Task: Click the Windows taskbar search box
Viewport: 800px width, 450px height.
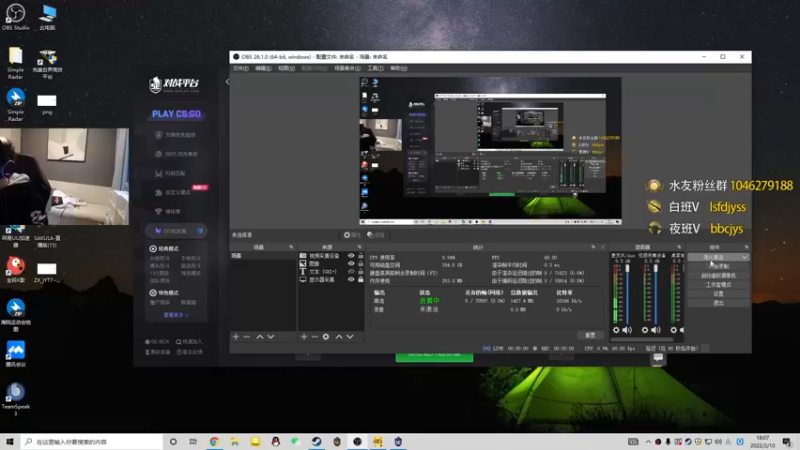Action: (92, 442)
